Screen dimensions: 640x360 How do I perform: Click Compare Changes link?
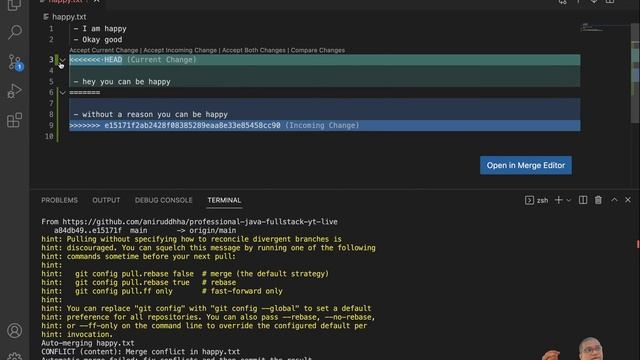pyautogui.click(x=318, y=50)
